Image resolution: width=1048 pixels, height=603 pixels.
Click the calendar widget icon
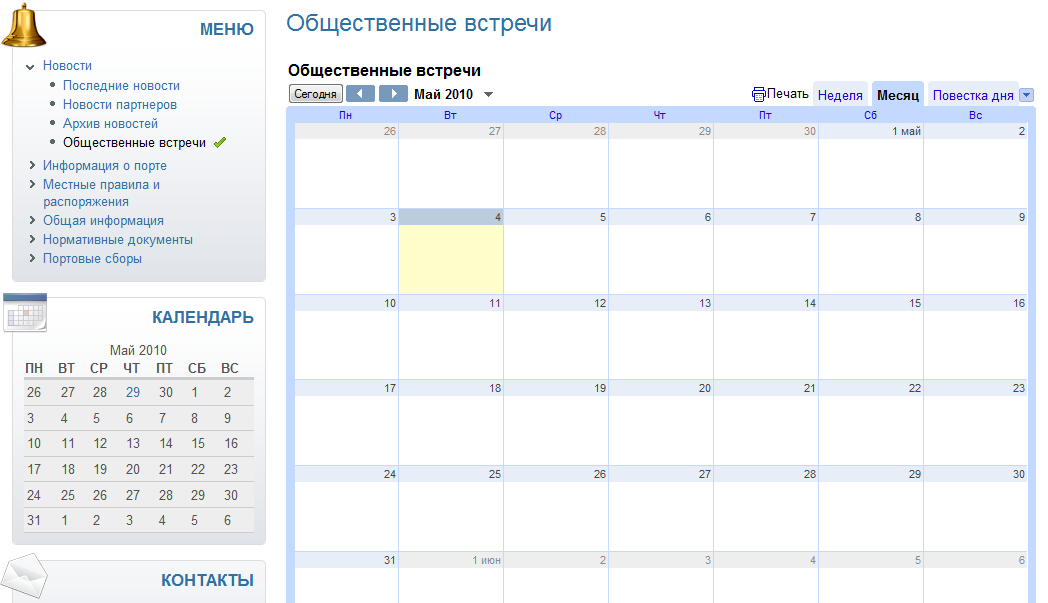point(25,313)
